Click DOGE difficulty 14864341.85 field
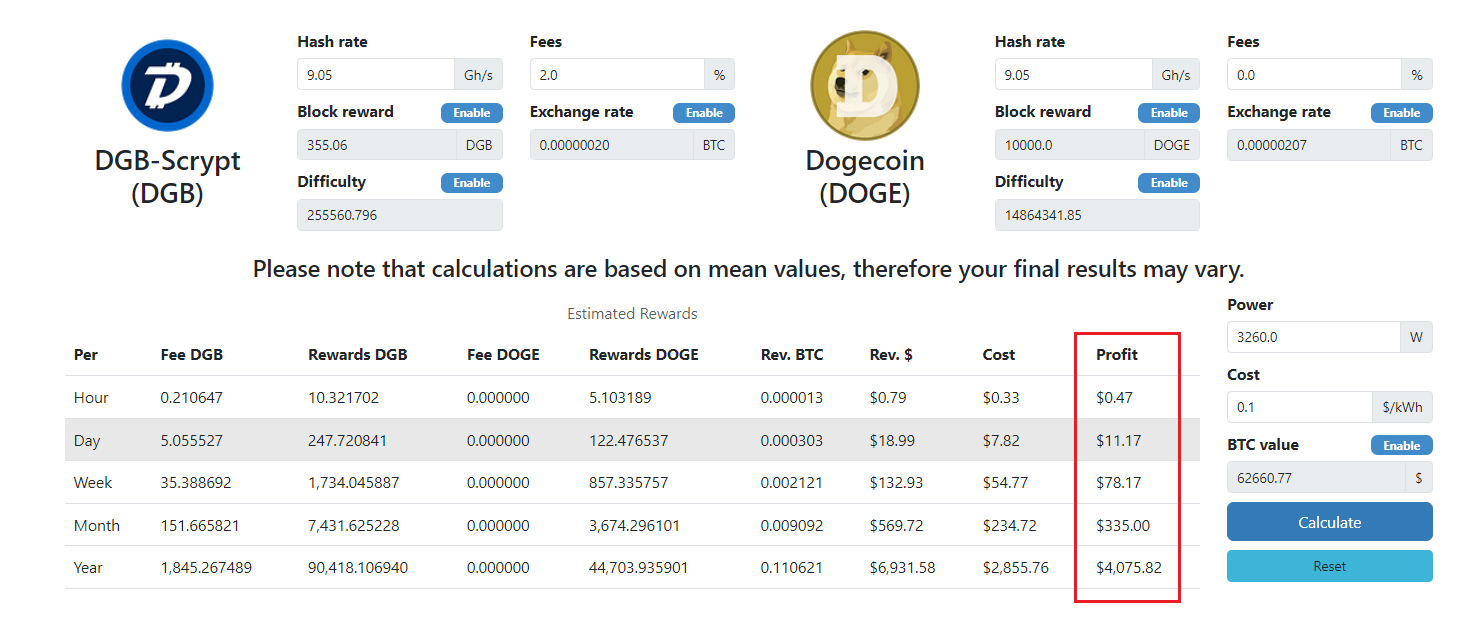The image size is (1461, 617). pyautogui.click(x=1097, y=215)
